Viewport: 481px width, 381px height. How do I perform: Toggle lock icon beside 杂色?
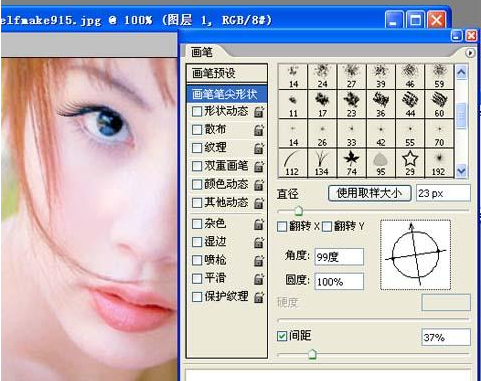tap(259, 224)
